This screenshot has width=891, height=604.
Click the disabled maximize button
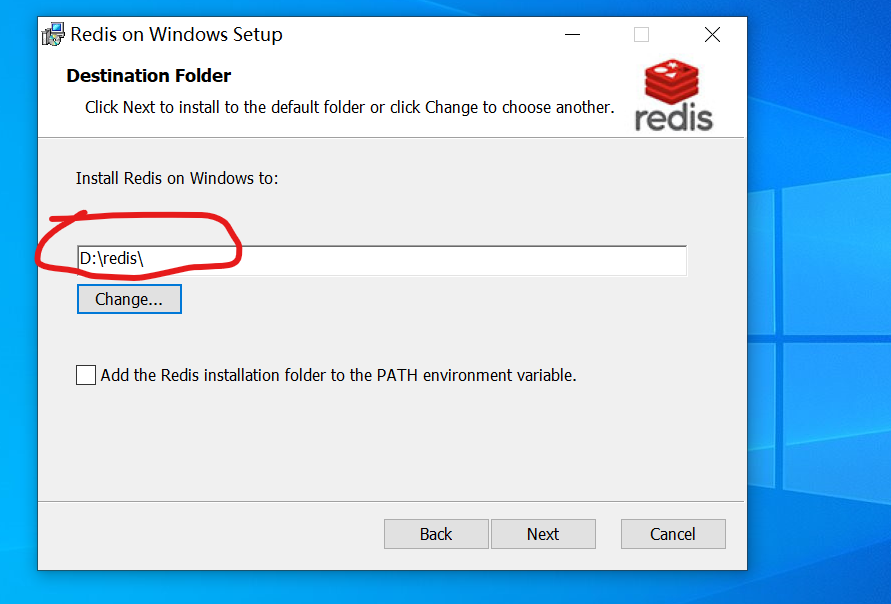click(641, 35)
